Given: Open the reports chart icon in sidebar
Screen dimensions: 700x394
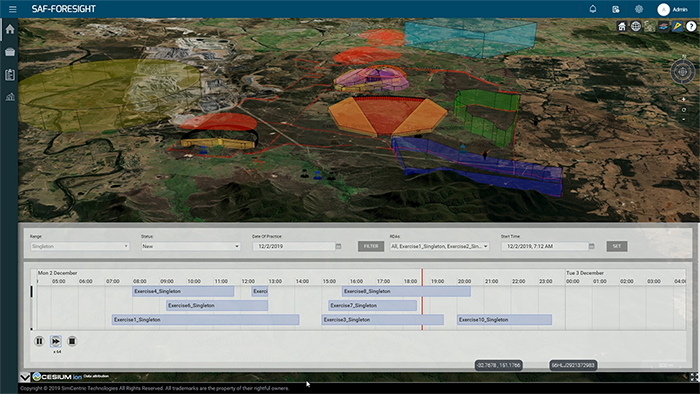Looking at the screenshot, I should coord(10,96).
